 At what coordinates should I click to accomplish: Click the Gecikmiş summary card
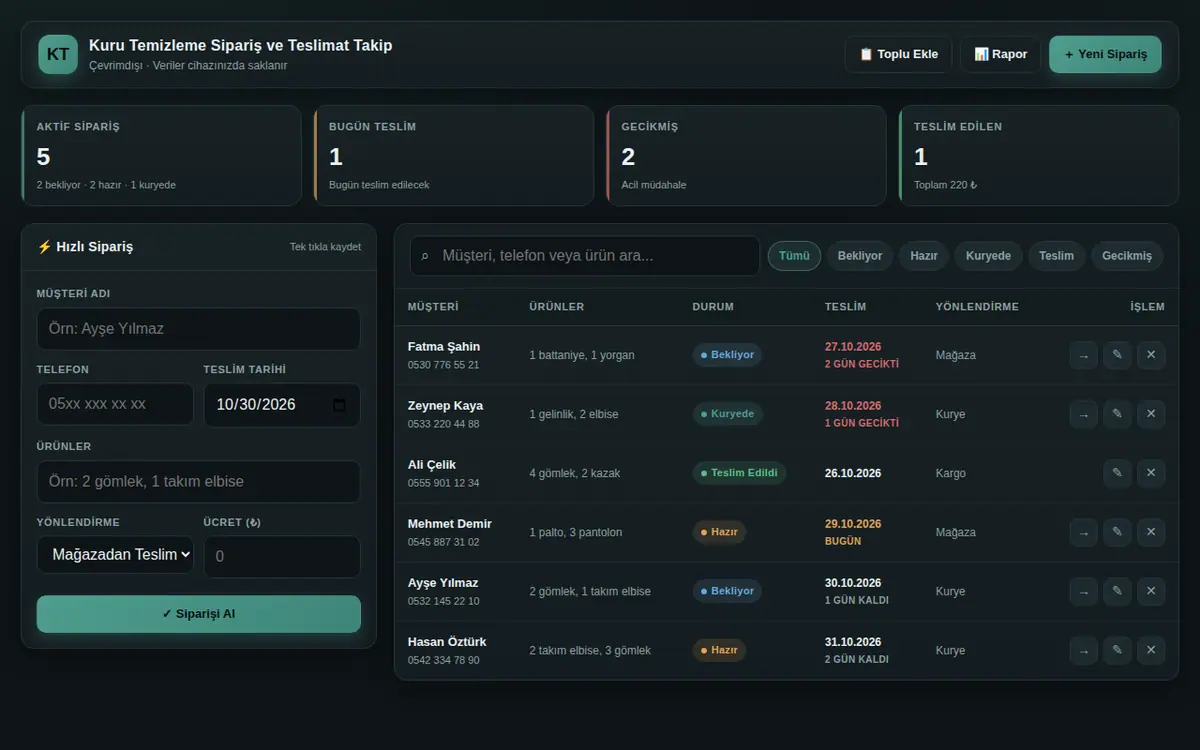[746, 156]
